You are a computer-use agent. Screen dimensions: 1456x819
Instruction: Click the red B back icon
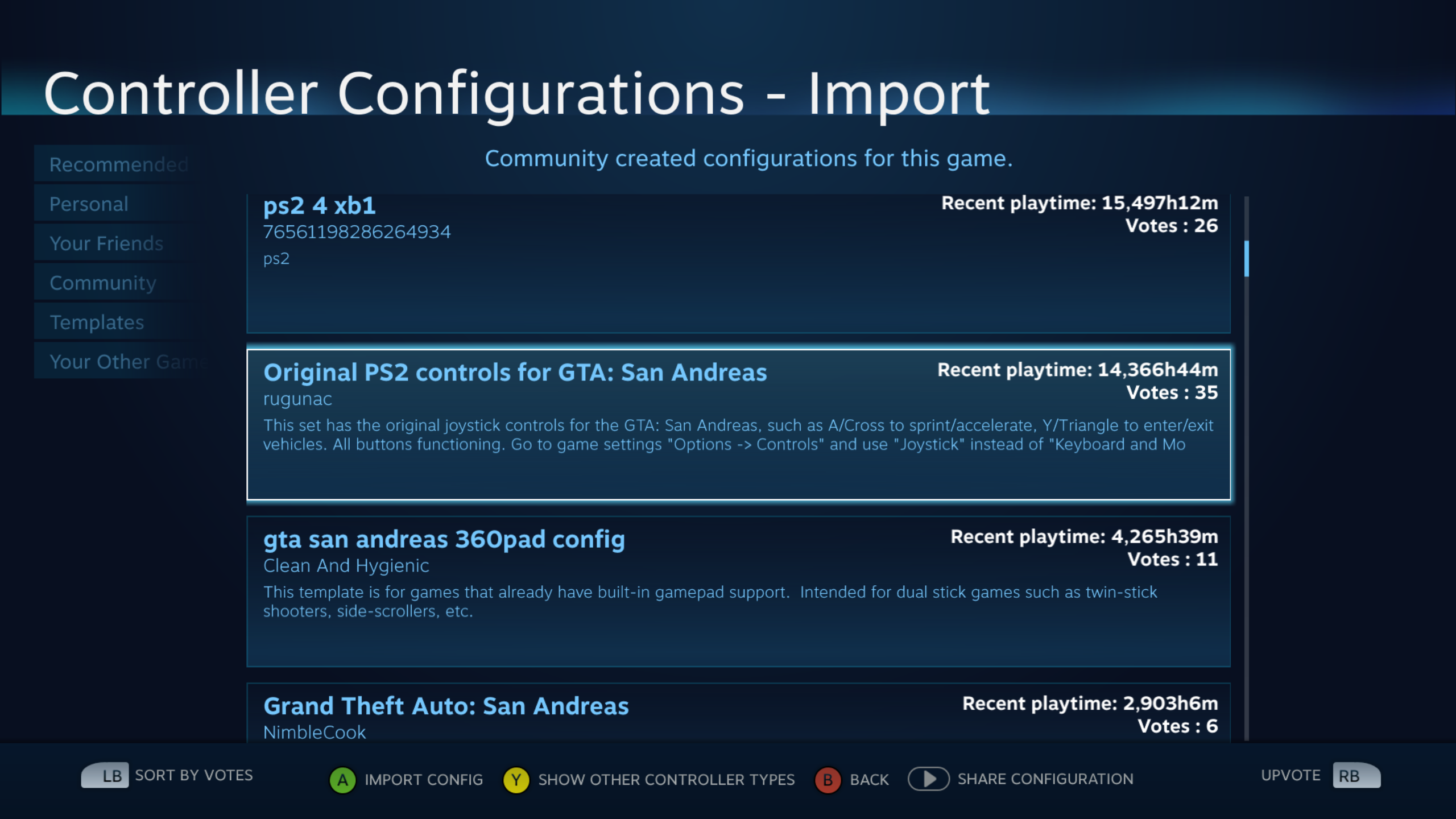pos(828,779)
